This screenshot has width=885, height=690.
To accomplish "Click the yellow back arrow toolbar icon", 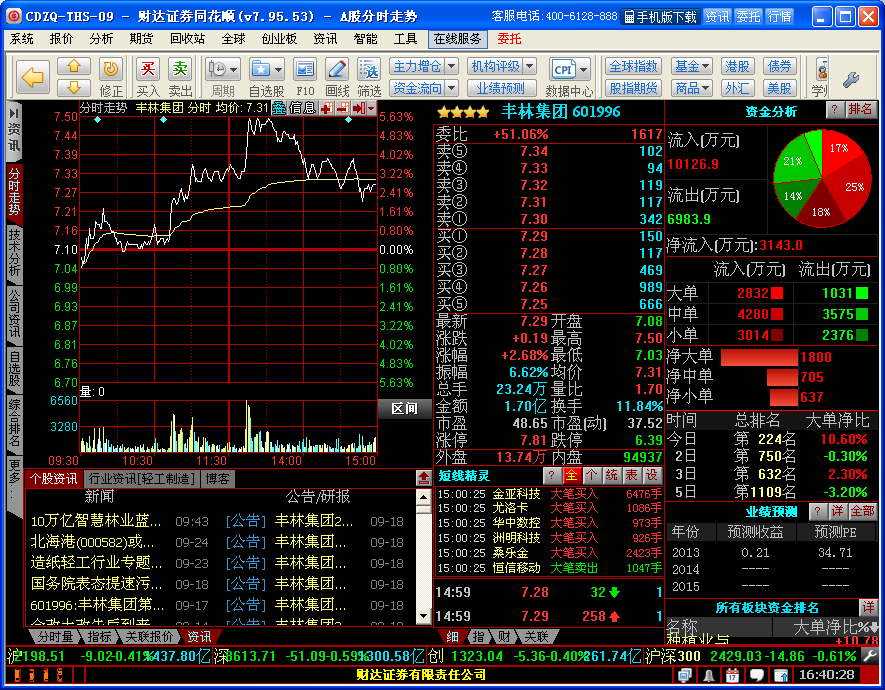I will [32, 77].
